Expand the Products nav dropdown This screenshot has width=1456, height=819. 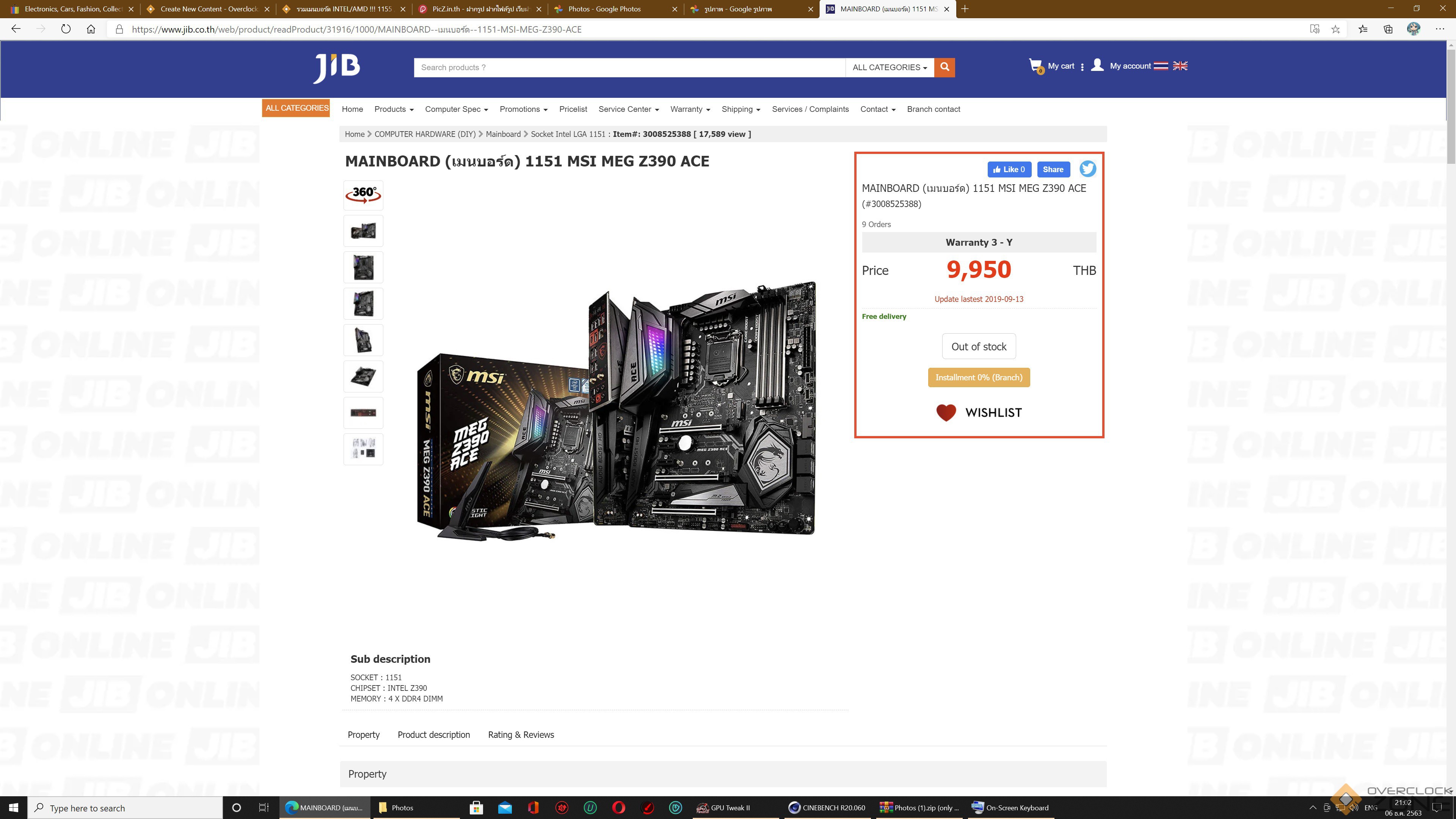coord(394,109)
